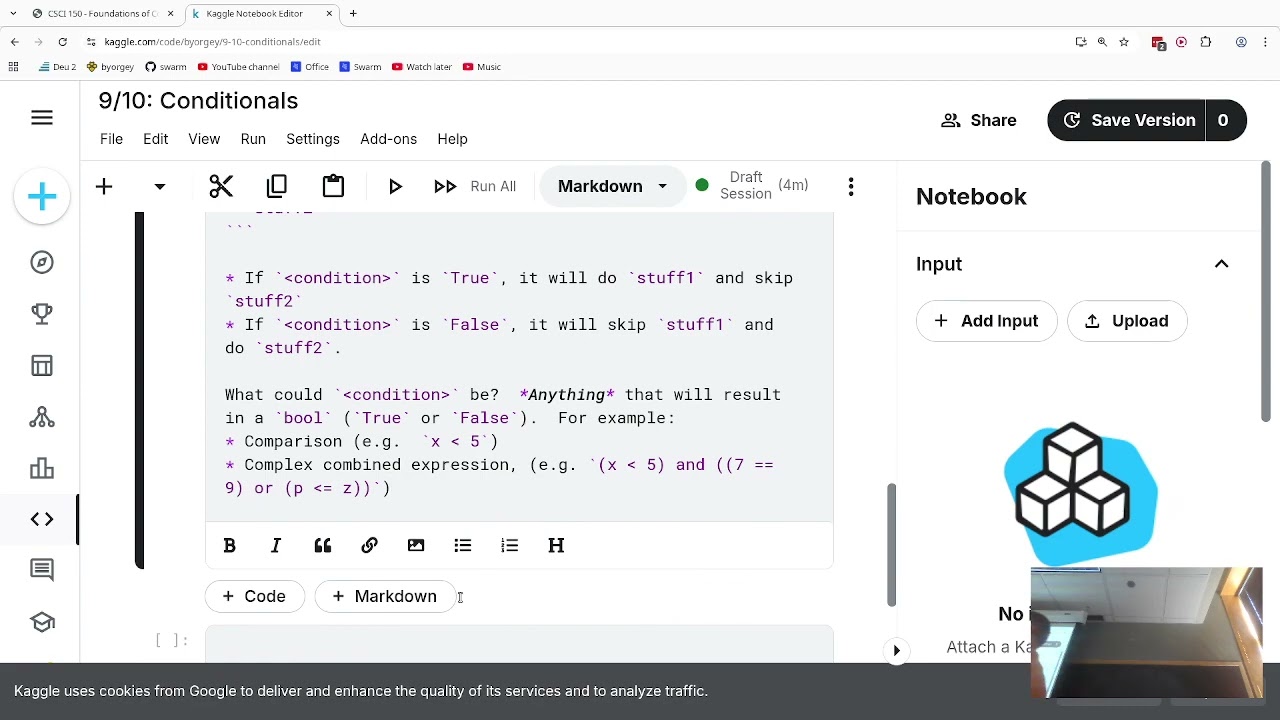The width and height of the screenshot is (1280, 720).
Task: Reload the browser page
Action: pos(62,42)
